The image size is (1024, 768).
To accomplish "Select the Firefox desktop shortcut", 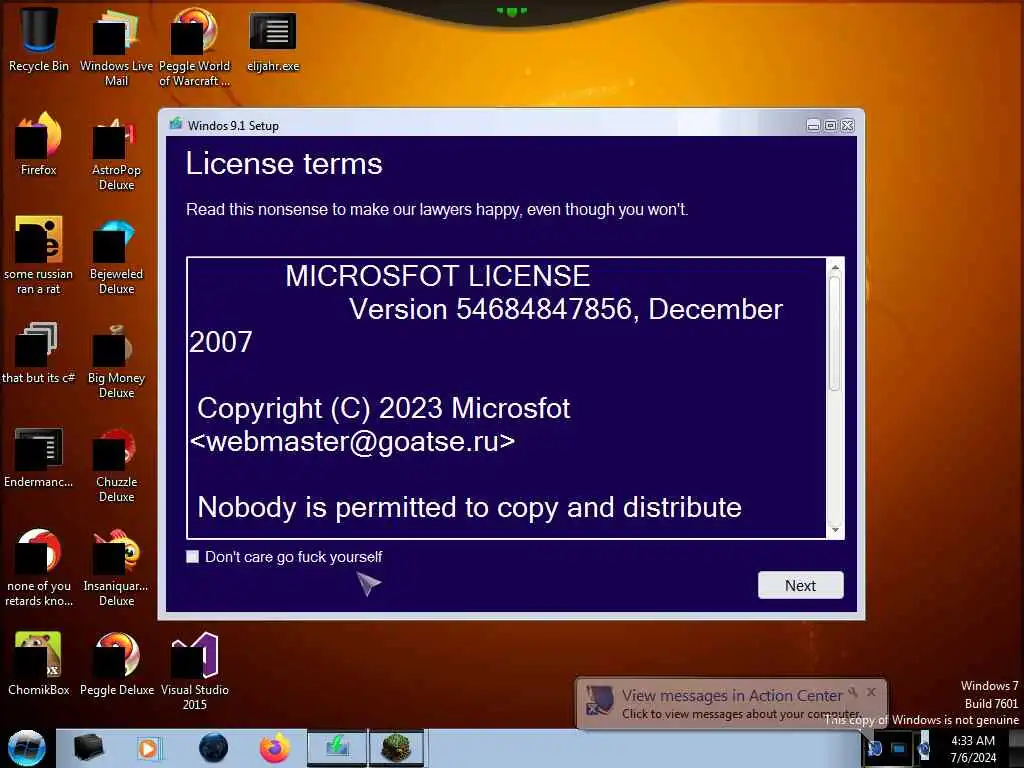I will pyautogui.click(x=38, y=144).
